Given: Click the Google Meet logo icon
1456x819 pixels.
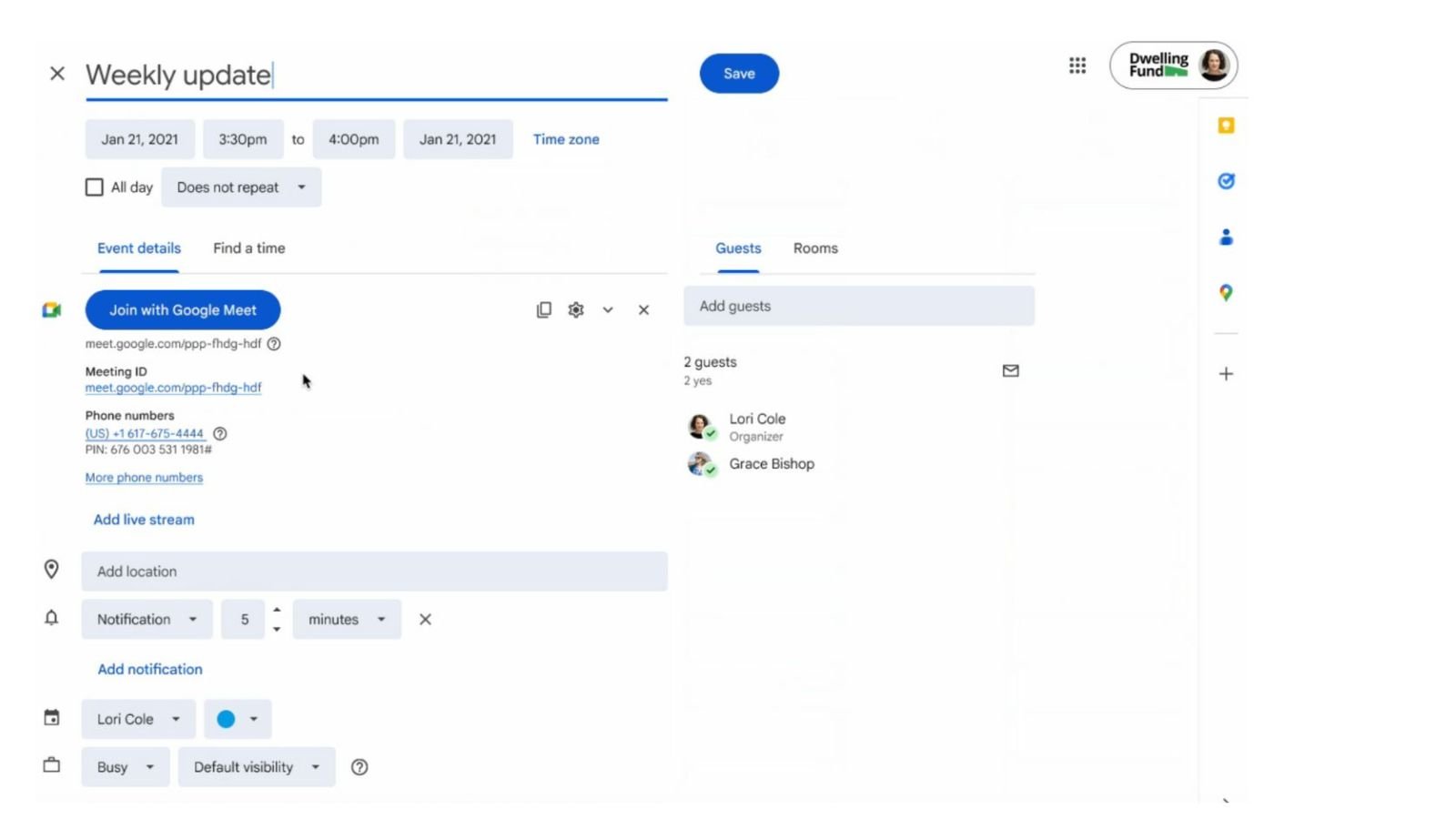Looking at the screenshot, I should [x=52, y=310].
